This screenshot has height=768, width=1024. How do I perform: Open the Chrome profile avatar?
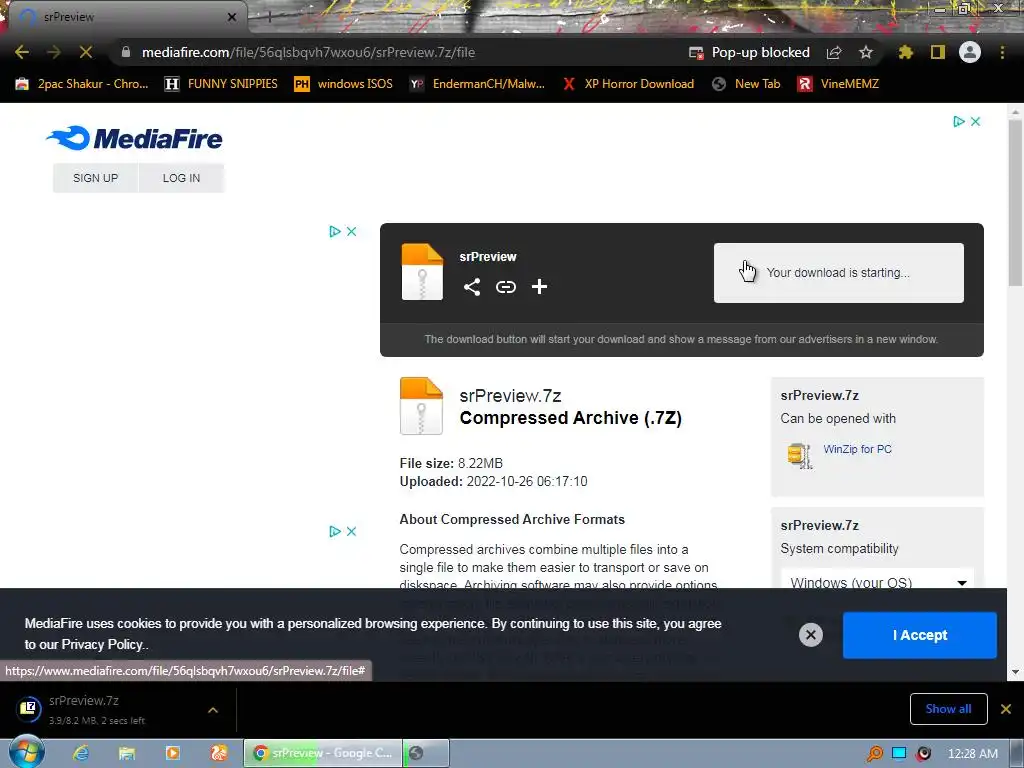[x=970, y=52]
